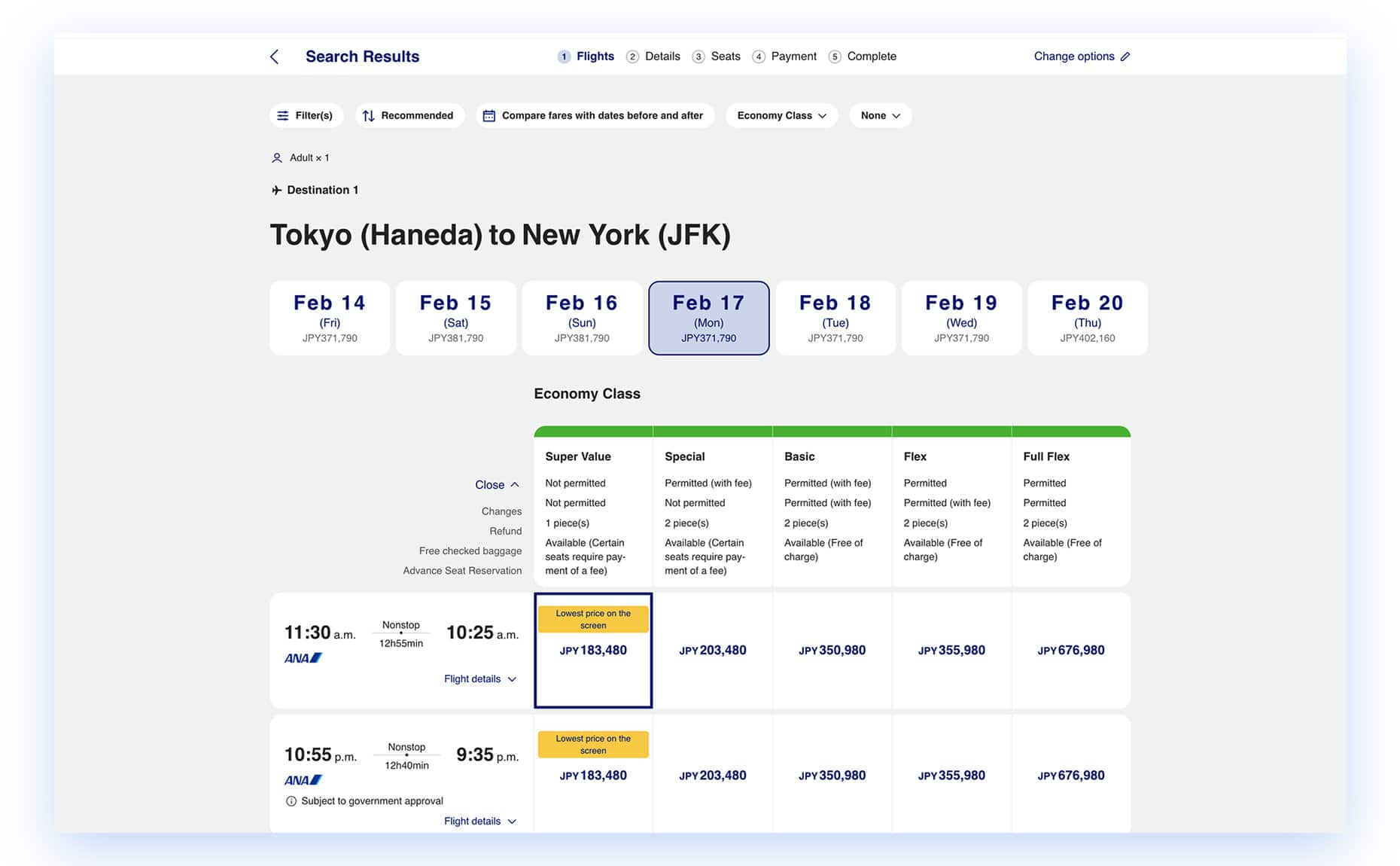Open the None dropdown filter
Screen dimensions: 1400x866
(880, 116)
